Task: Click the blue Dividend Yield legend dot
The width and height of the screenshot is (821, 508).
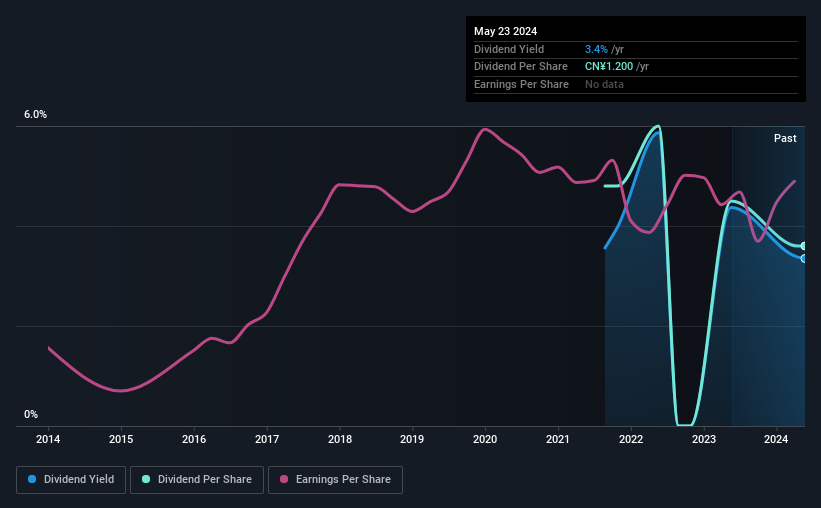Action: coord(32,479)
